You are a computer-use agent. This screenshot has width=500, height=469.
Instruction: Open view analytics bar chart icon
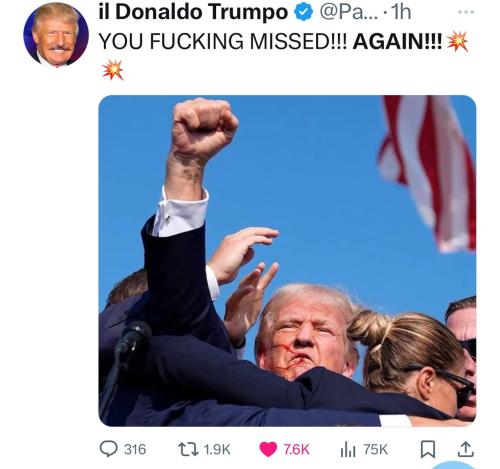point(348,449)
